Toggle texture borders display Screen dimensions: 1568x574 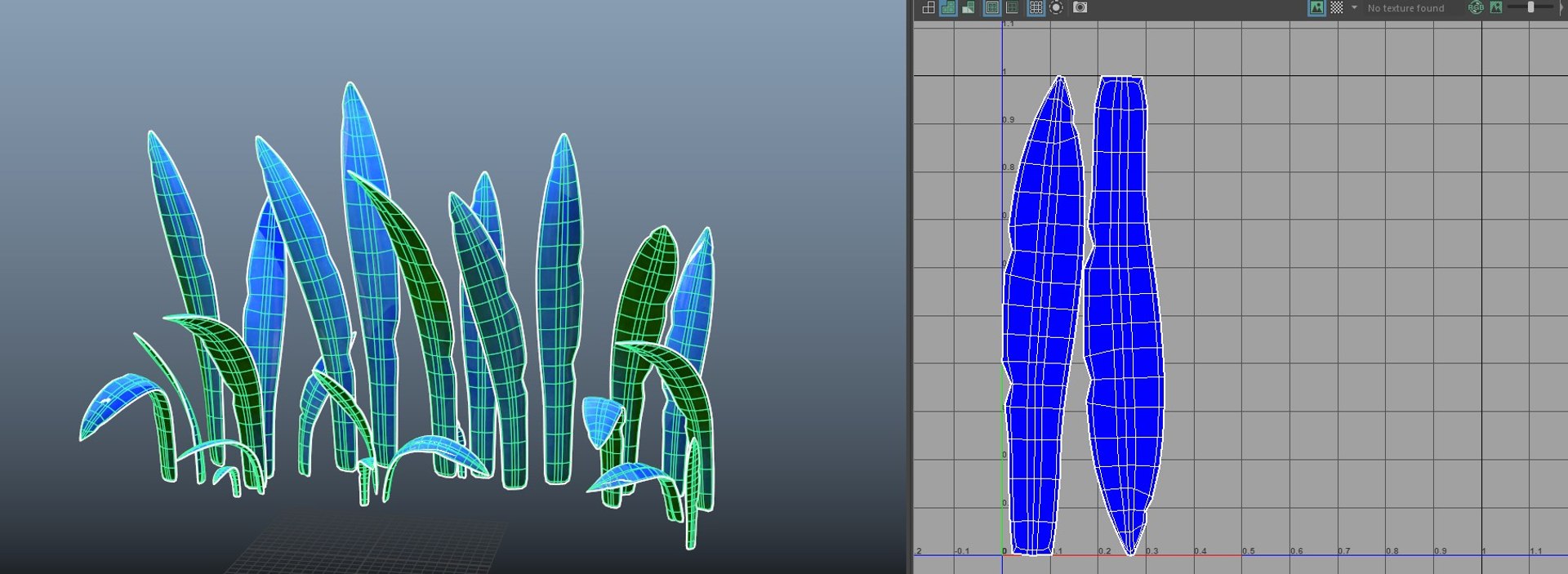pos(1012,7)
